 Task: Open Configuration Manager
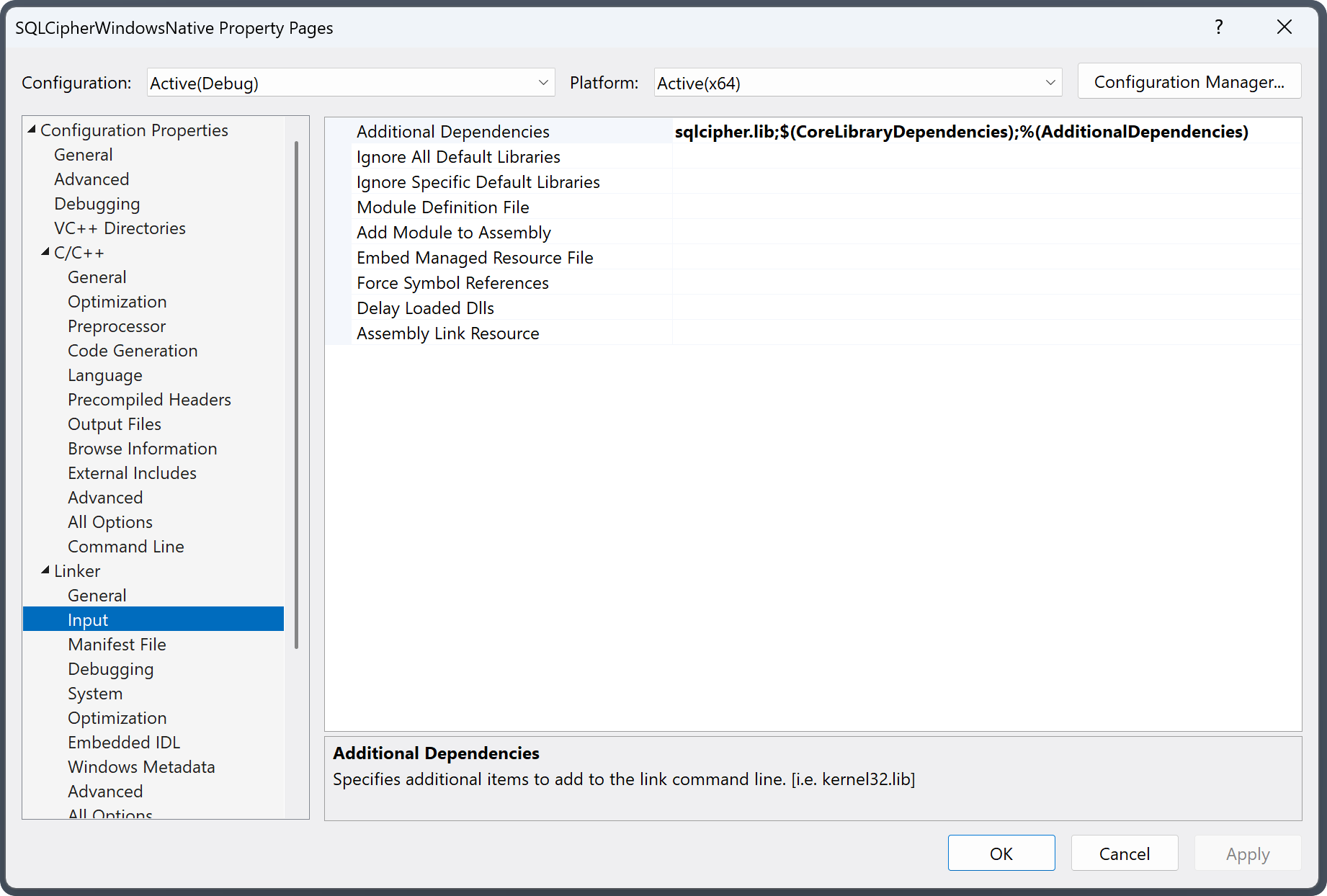tap(1189, 81)
